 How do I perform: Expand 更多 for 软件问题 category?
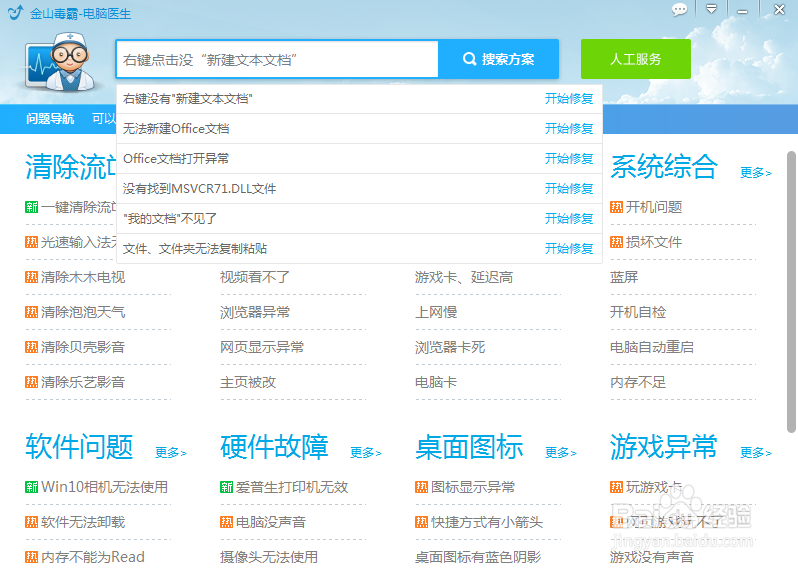pos(171,453)
